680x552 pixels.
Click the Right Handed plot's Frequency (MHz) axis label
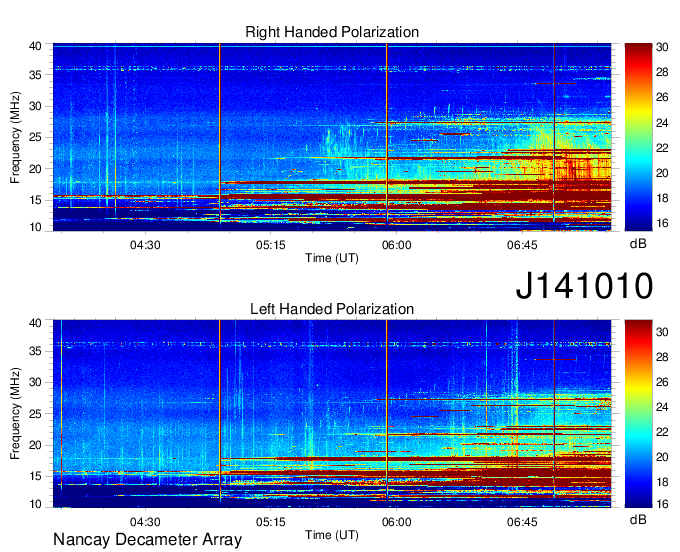(x=15, y=137)
